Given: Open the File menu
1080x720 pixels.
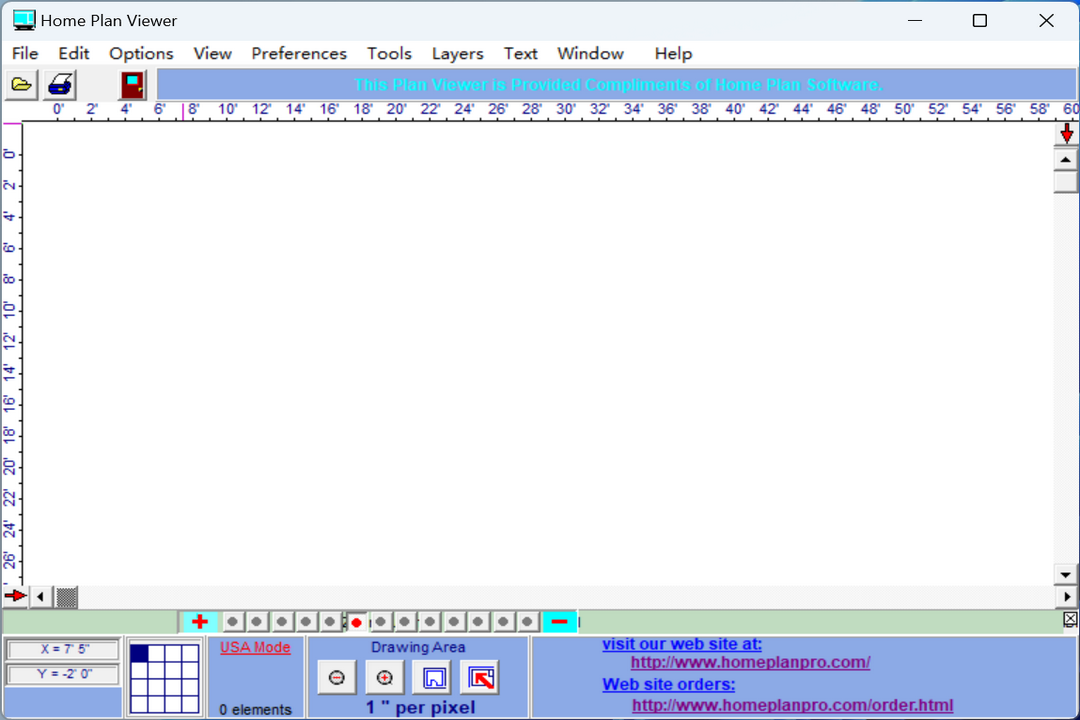Looking at the screenshot, I should click(25, 54).
